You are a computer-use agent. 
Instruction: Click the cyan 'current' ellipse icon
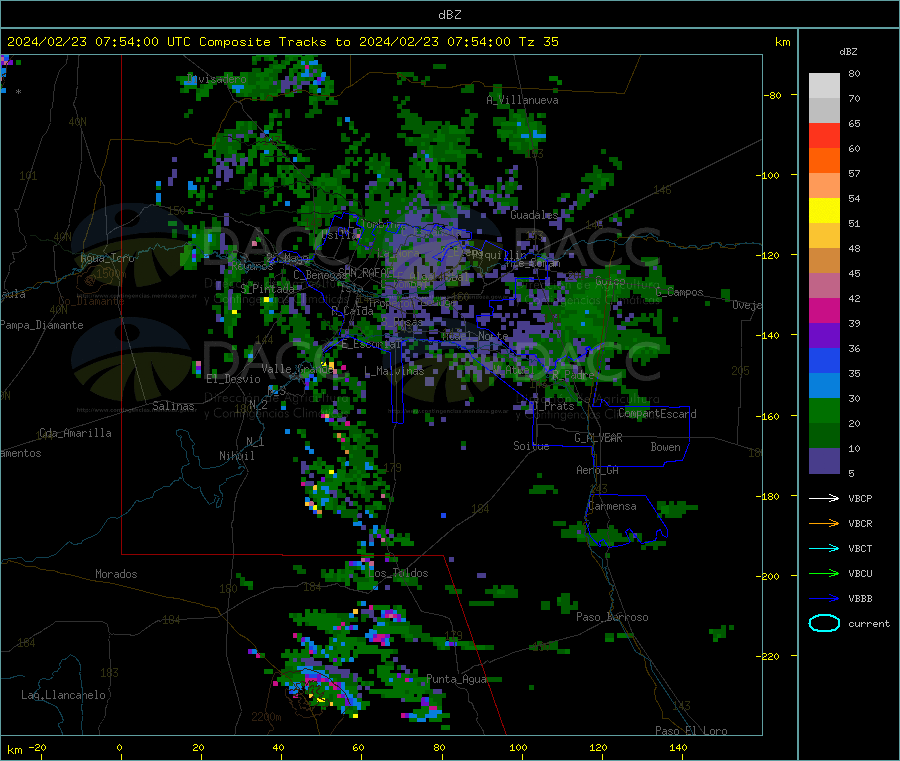824,623
